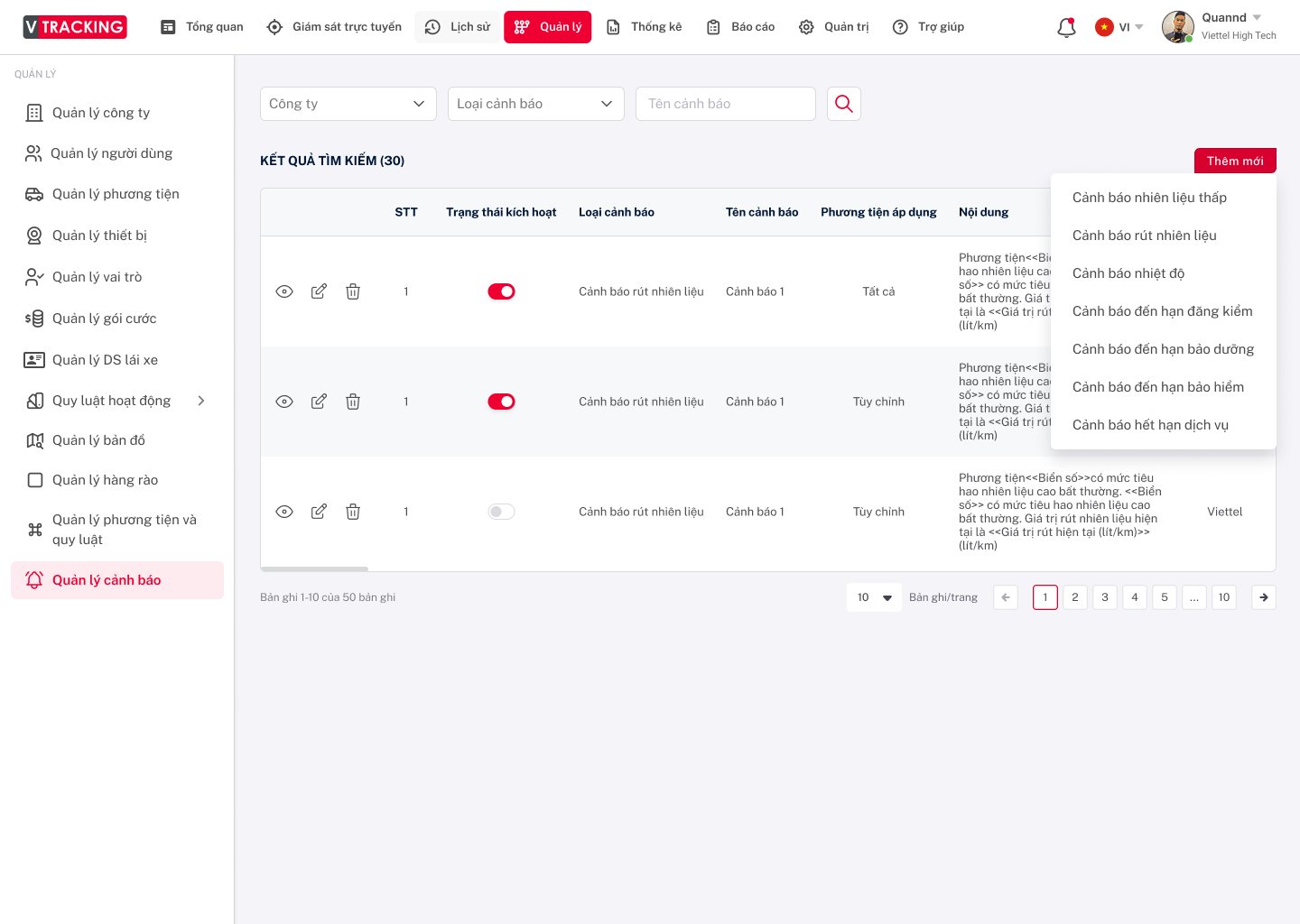Open Quản lý thiết bị
Viewport: 1300px width, 924px height.
point(117,236)
